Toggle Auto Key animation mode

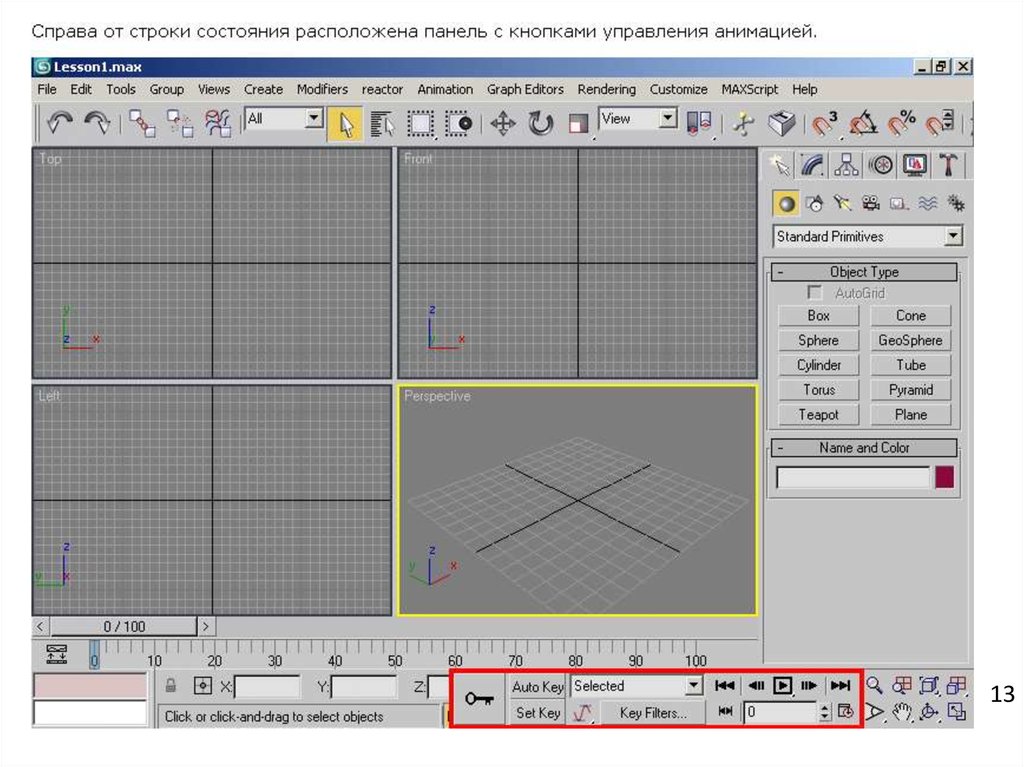pos(538,687)
